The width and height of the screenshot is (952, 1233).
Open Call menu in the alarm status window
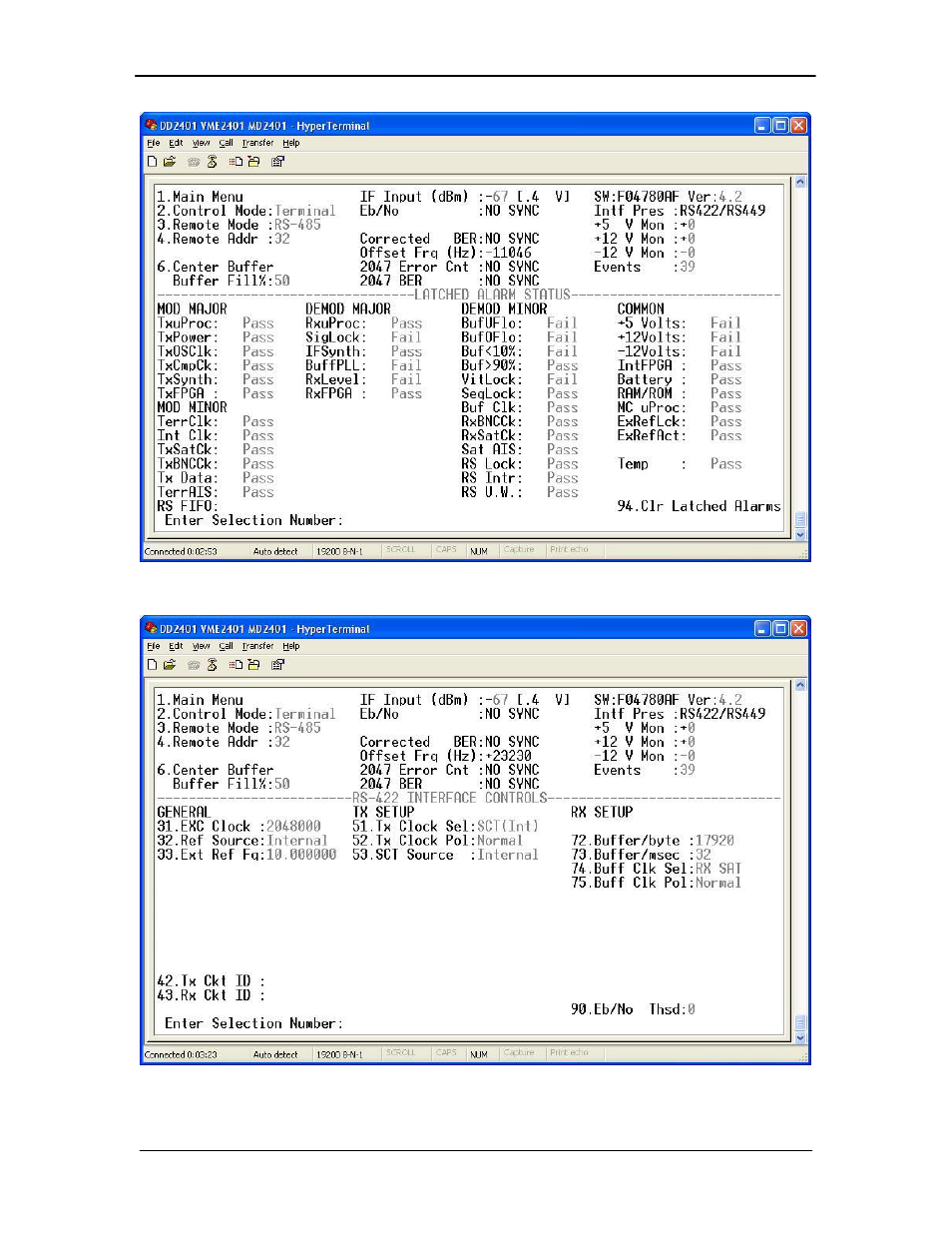point(226,143)
